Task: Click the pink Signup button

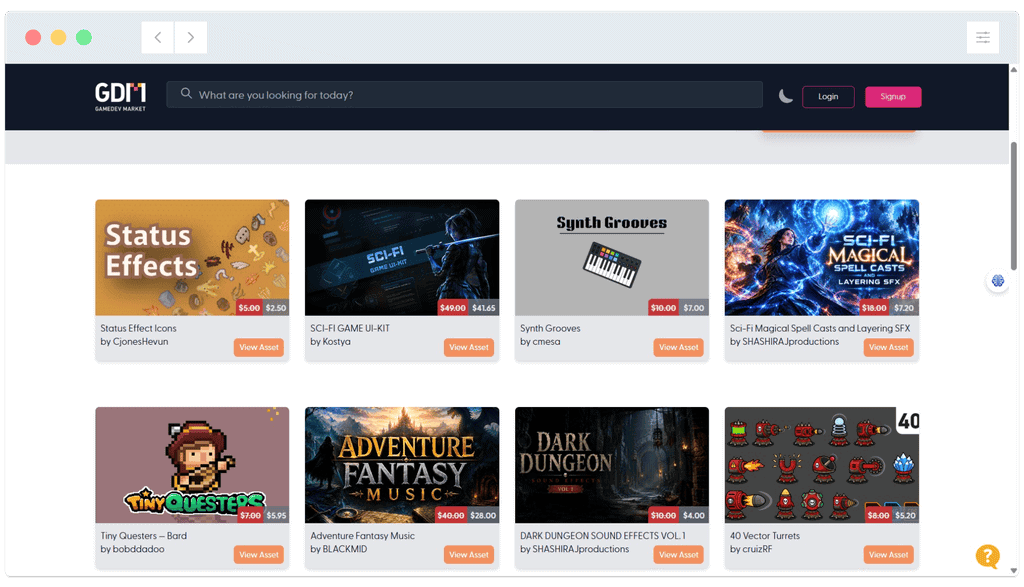Action: pos(893,97)
